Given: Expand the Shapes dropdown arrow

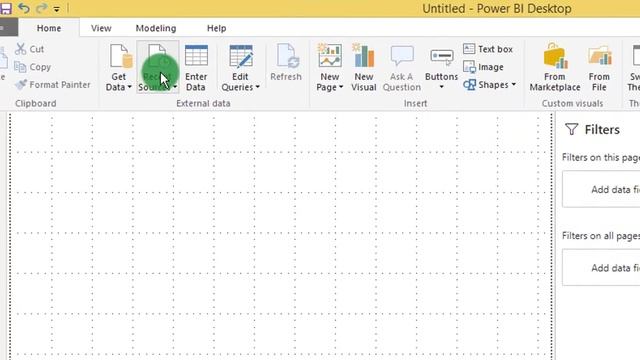Looking at the screenshot, I should (x=513, y=84).
